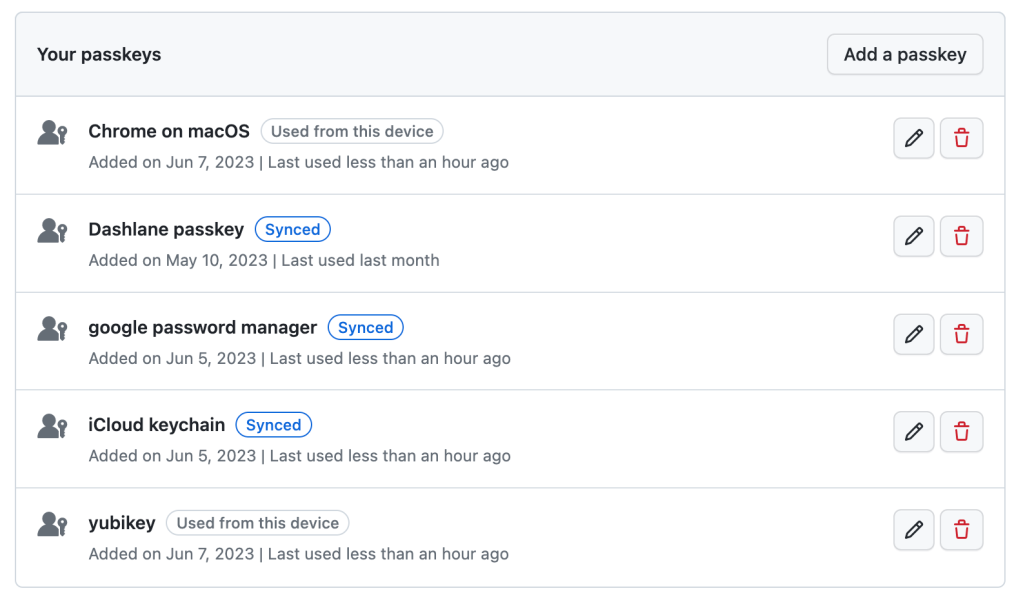Edit the Dashlane passkey entry

pos(913,236)
